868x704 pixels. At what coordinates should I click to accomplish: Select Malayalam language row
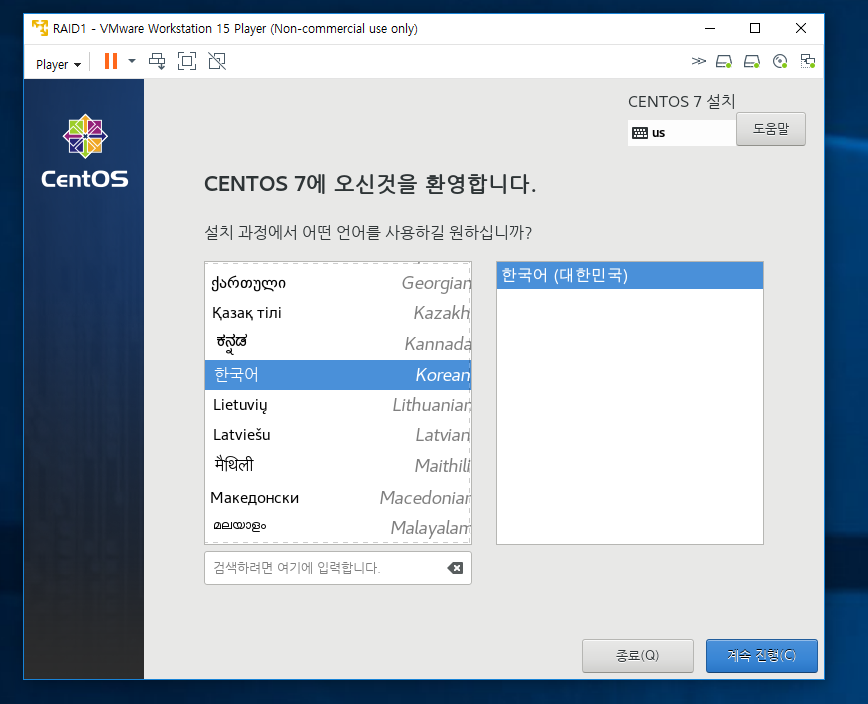[x=338, y=527]
